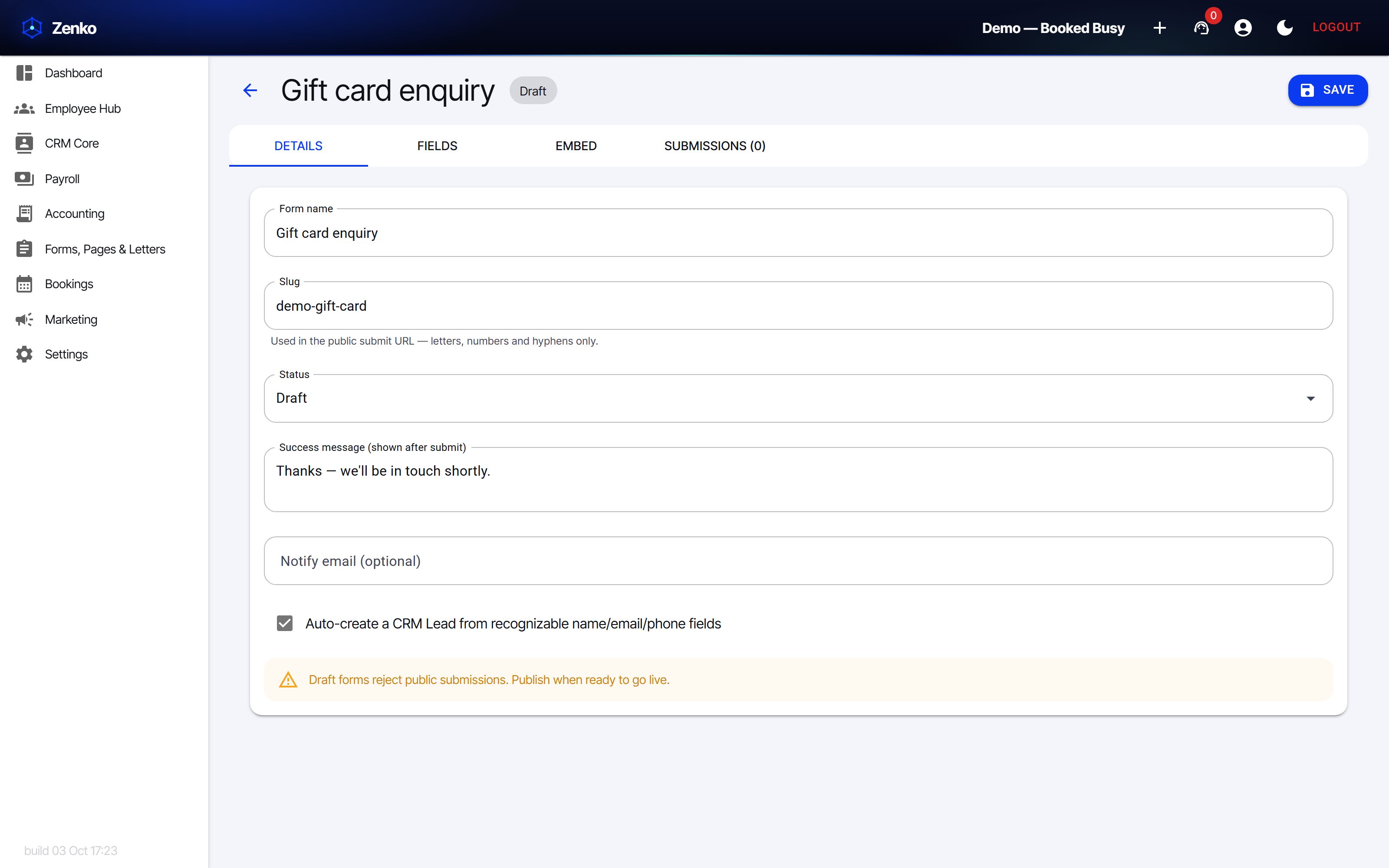Image resolution: width=1389 pixels, height=868 pixels.
Task: Uncheck Auto-create a CRM Lead checkbox
Action: click(x=285, y=624)
